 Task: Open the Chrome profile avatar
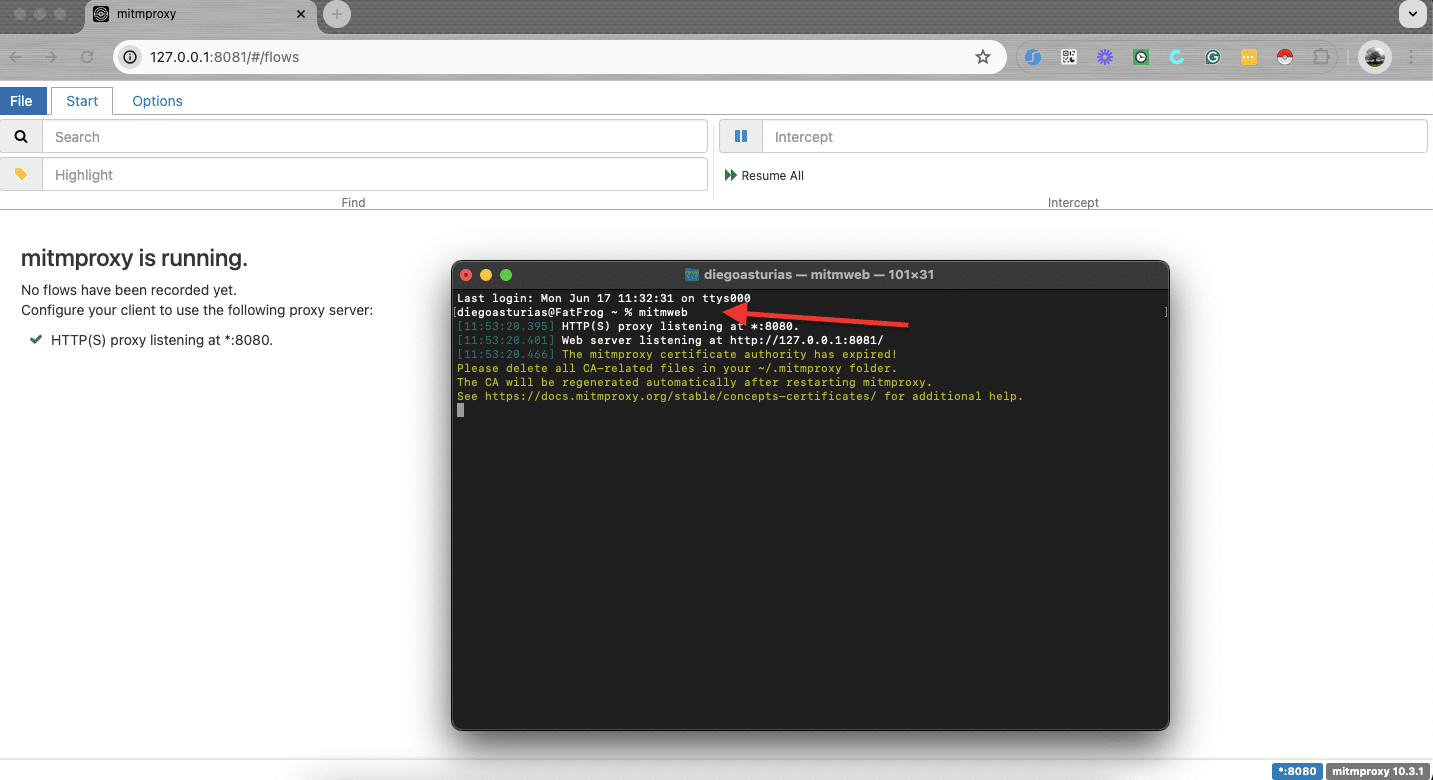click(1375, 57)
